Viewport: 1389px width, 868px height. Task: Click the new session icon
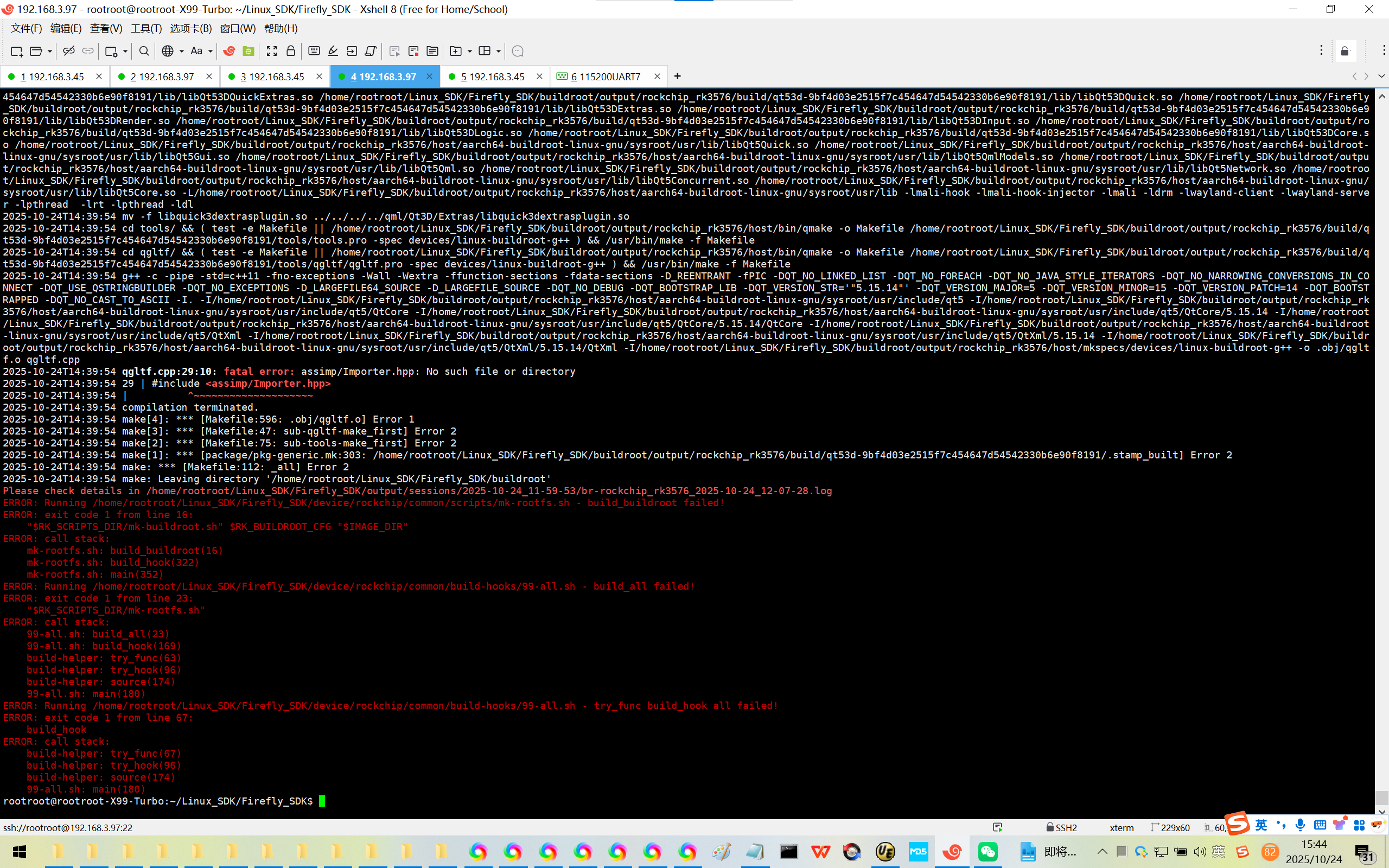tap(17, 51)
